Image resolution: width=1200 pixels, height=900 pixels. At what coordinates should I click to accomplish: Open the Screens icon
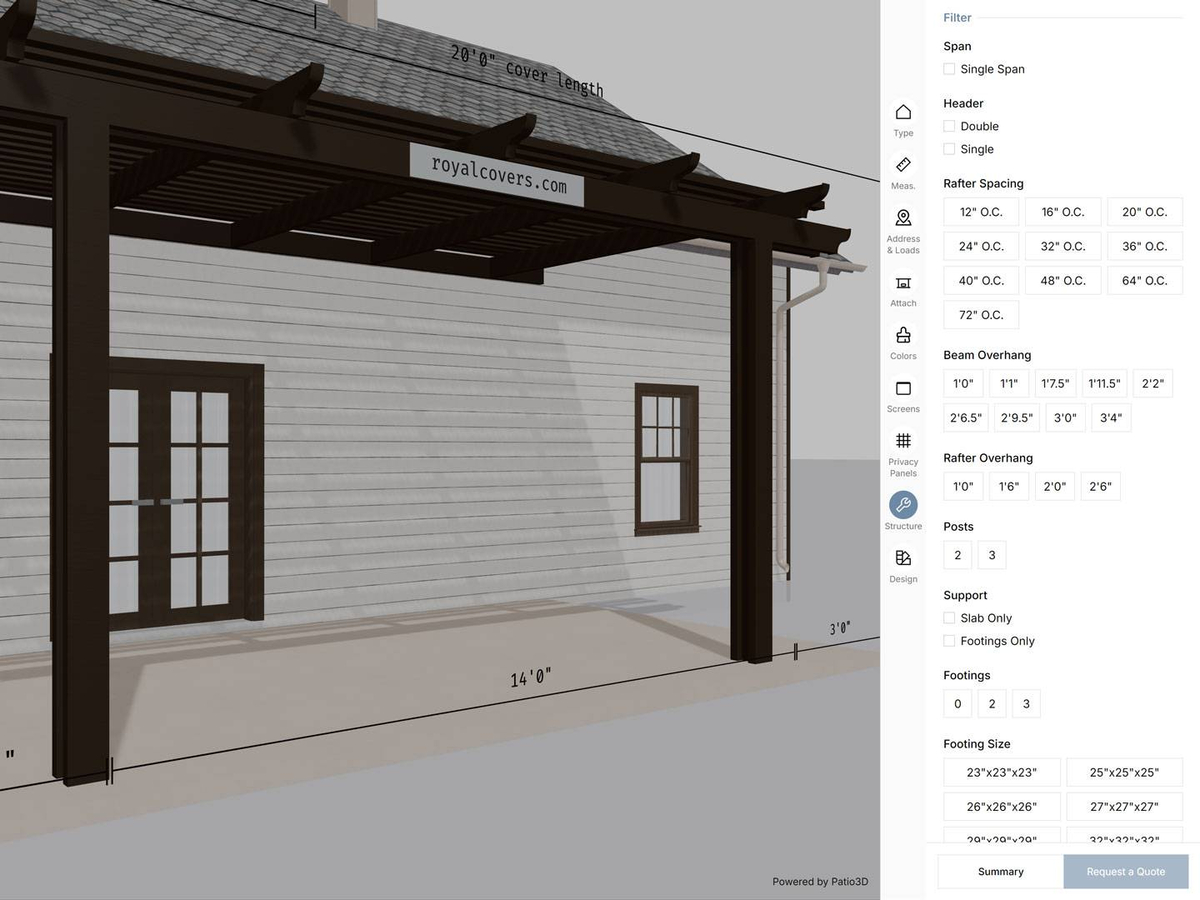pos(903,388)
